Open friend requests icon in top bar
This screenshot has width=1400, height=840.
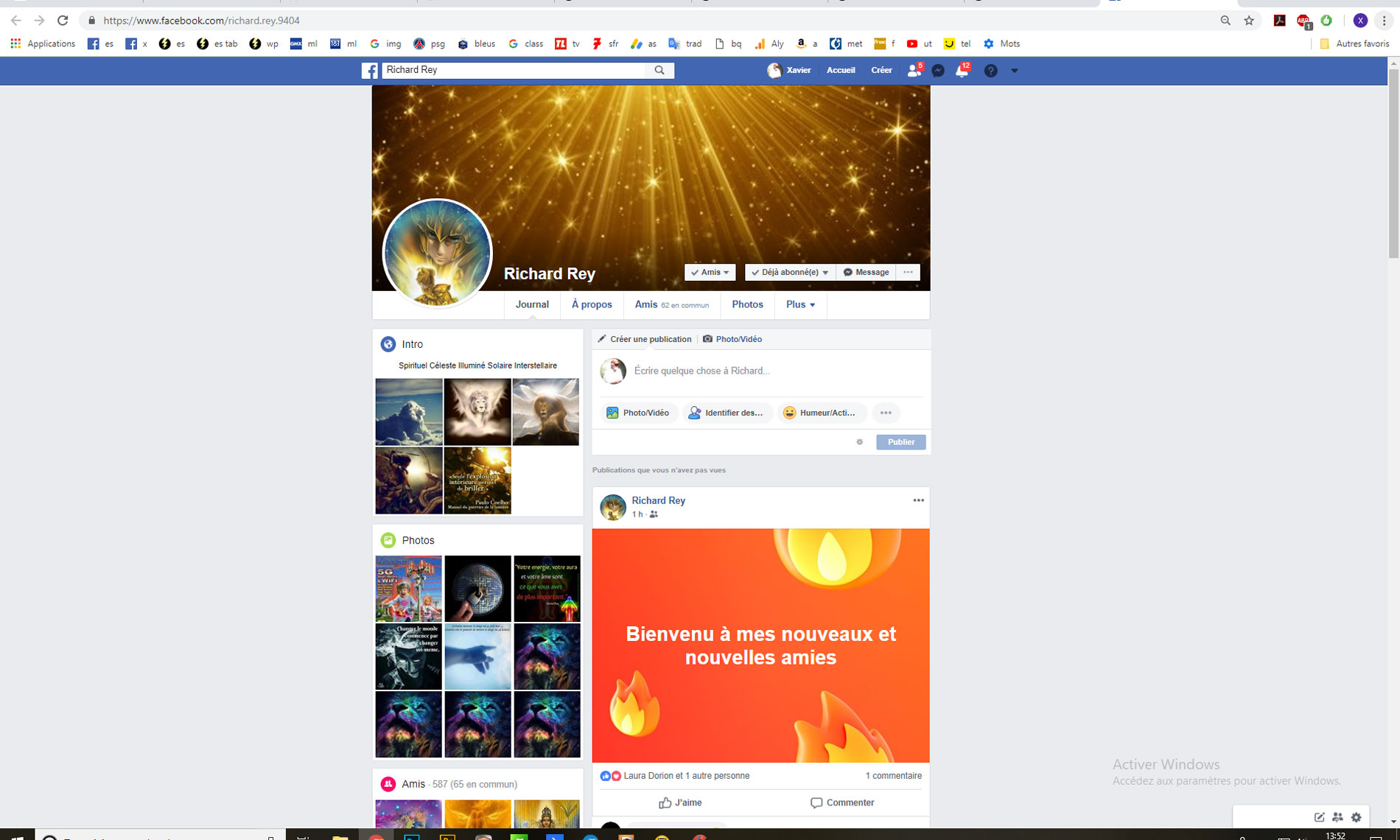coord(914,71)
